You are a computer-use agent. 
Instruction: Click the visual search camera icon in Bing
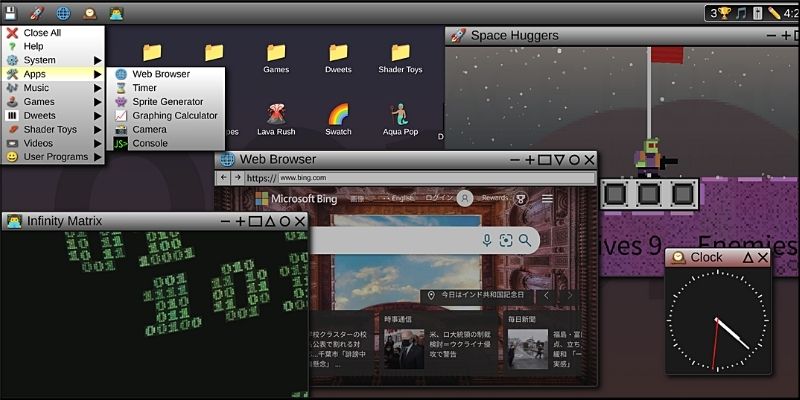tap(506, 240)
